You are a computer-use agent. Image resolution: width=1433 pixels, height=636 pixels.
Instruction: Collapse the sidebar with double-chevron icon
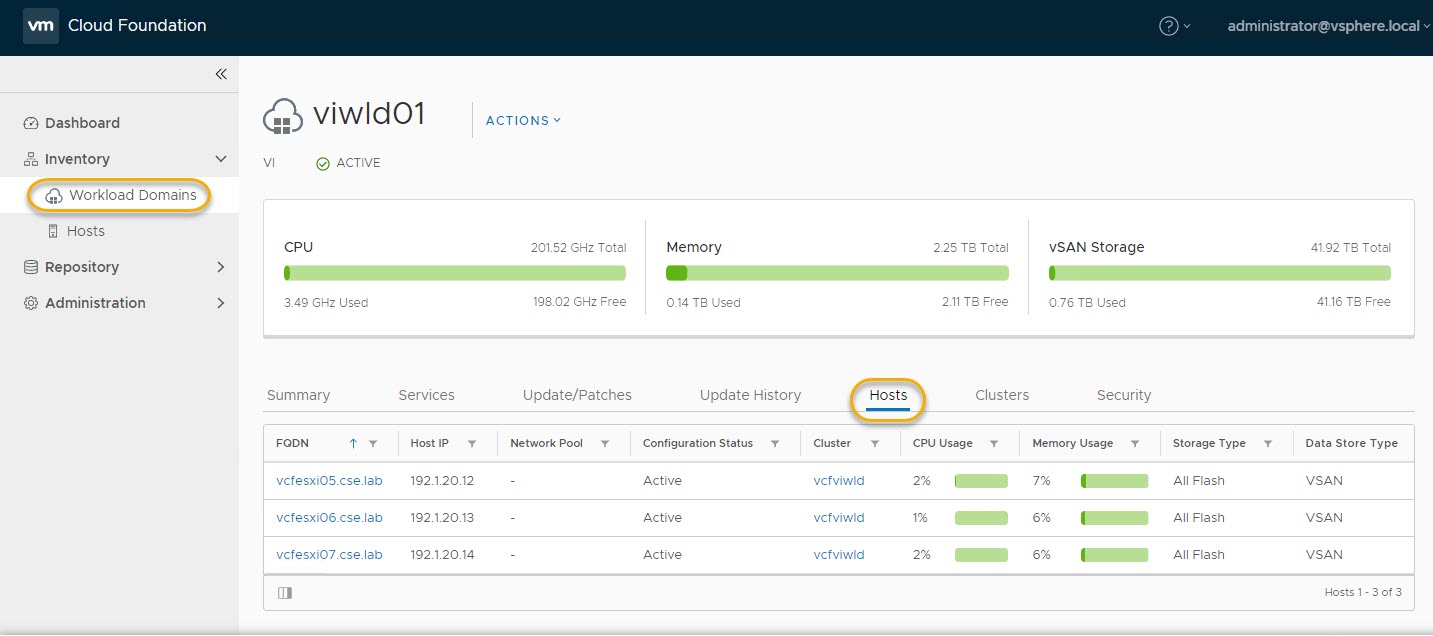[221, 74]
